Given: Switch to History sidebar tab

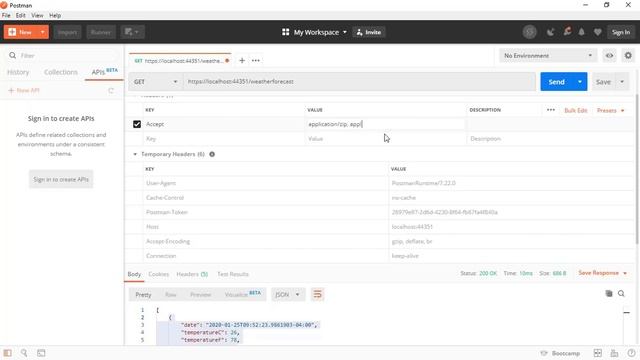Looking at the screenshot, I should point(18,72).
